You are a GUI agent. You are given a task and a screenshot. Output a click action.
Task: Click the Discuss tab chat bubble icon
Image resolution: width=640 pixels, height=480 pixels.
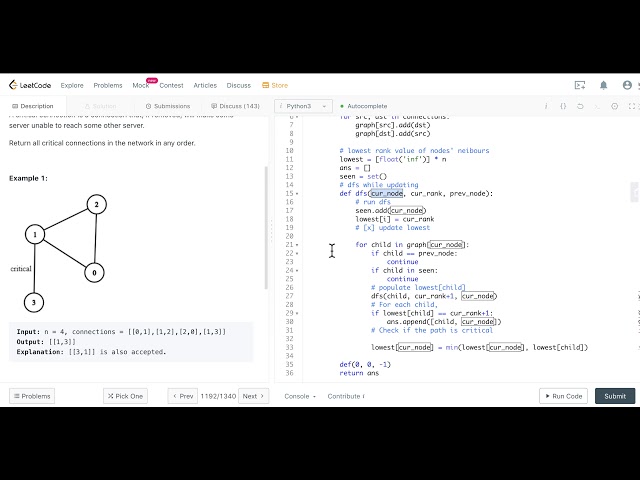[x=214, y=106]
